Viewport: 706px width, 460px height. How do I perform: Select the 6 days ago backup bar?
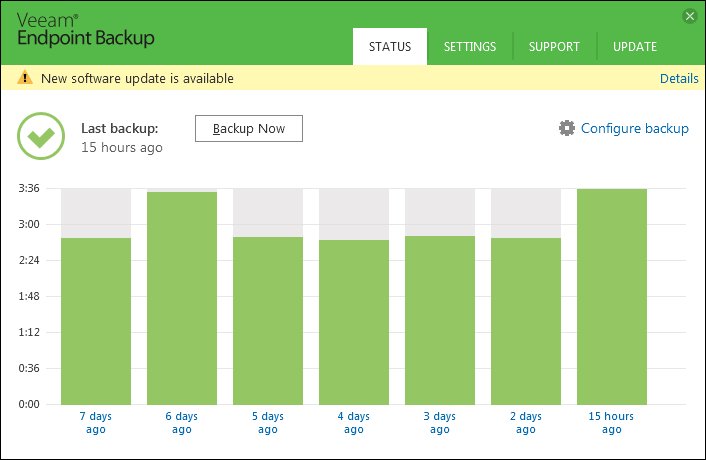coord(182,298)
